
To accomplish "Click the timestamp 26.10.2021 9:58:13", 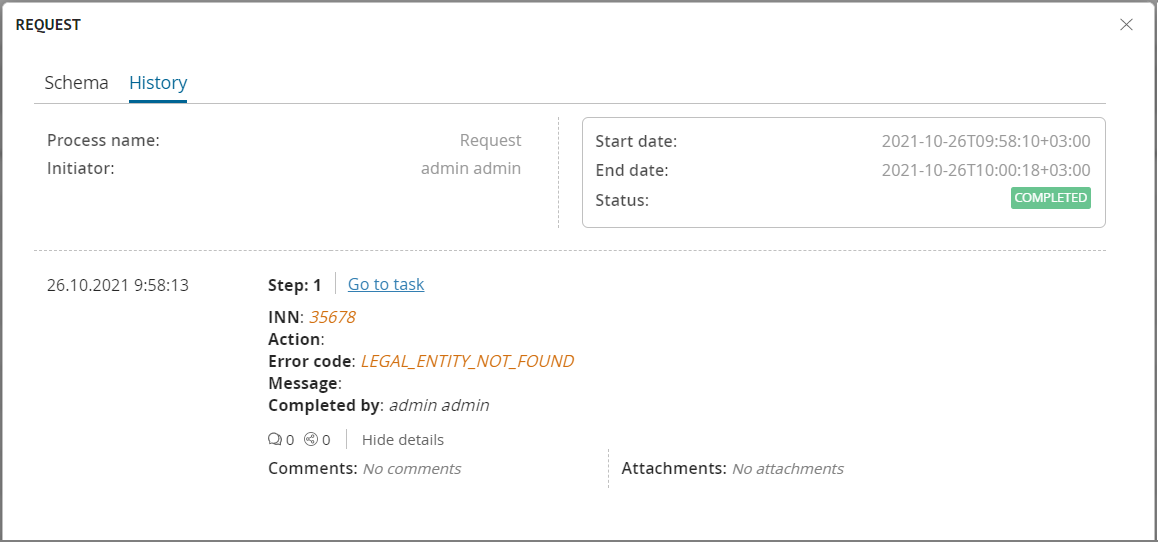I will pyautogui.click(x=118, y=285).
